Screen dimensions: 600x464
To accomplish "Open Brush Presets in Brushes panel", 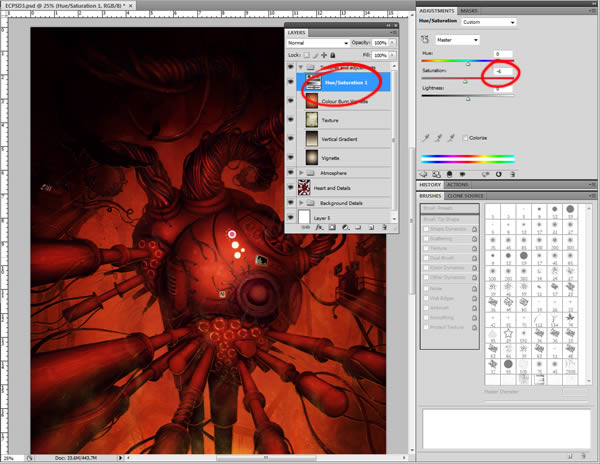I will pos(450,208).
